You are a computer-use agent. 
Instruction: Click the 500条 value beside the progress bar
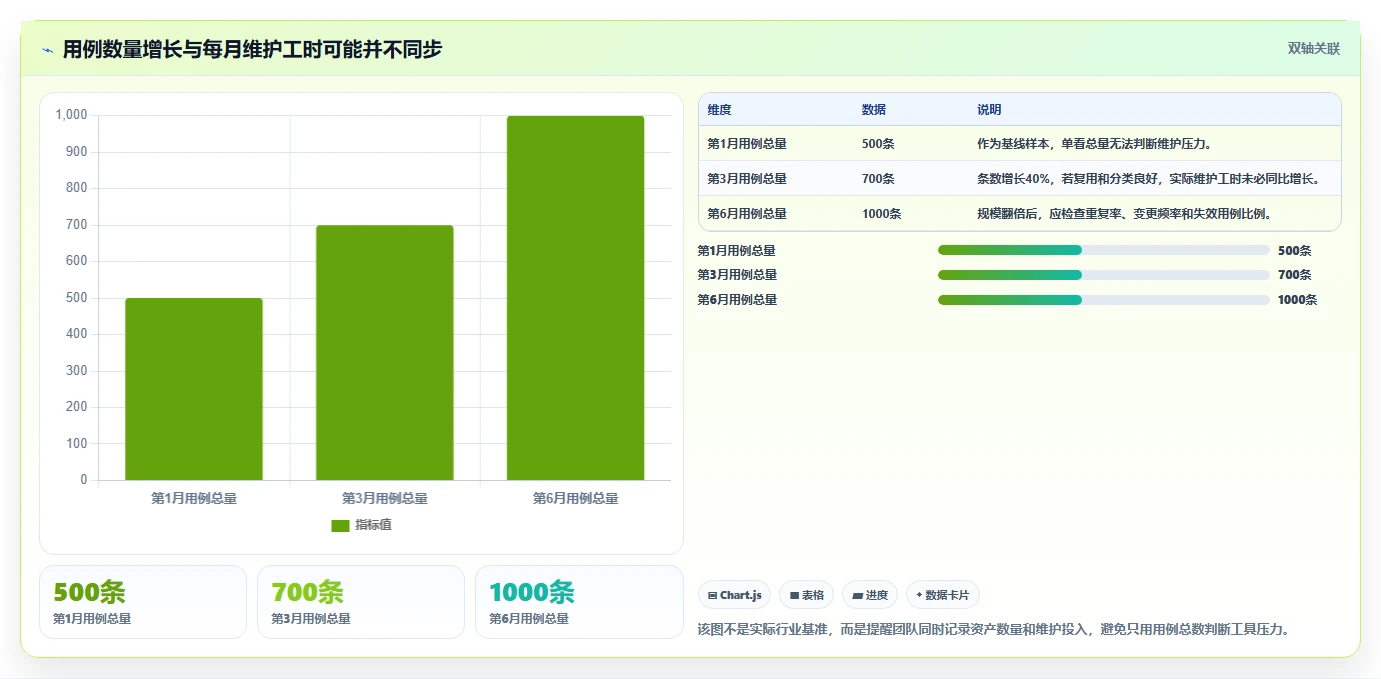(1294, 251)
